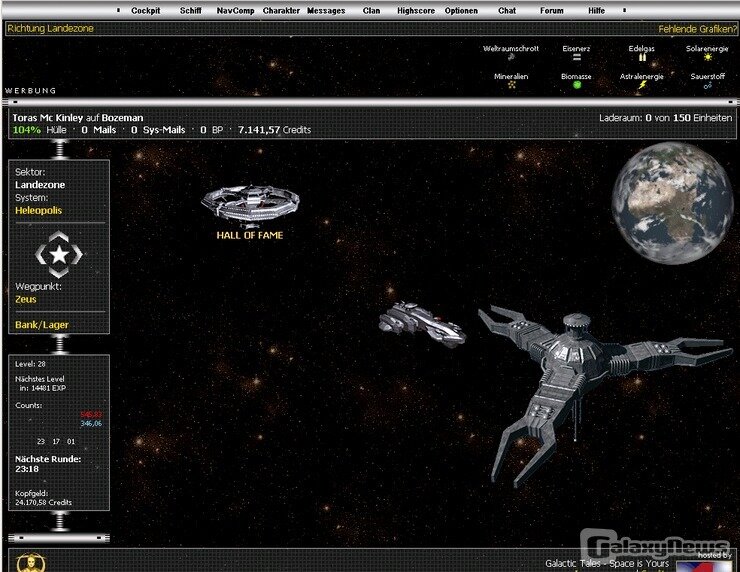Click the Heleopolis system link
The height and width of the screenshot is (572, 740).
39,211
